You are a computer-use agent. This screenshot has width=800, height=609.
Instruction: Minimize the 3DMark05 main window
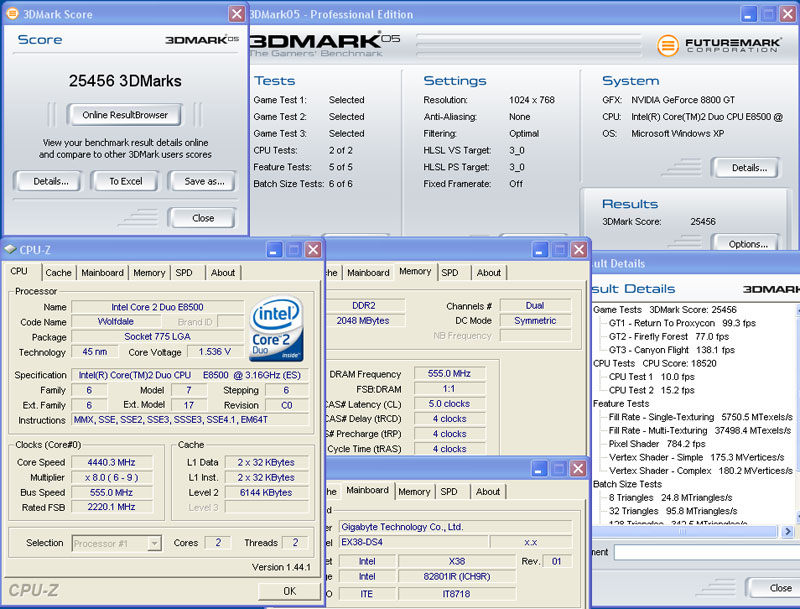click(748, 14)
